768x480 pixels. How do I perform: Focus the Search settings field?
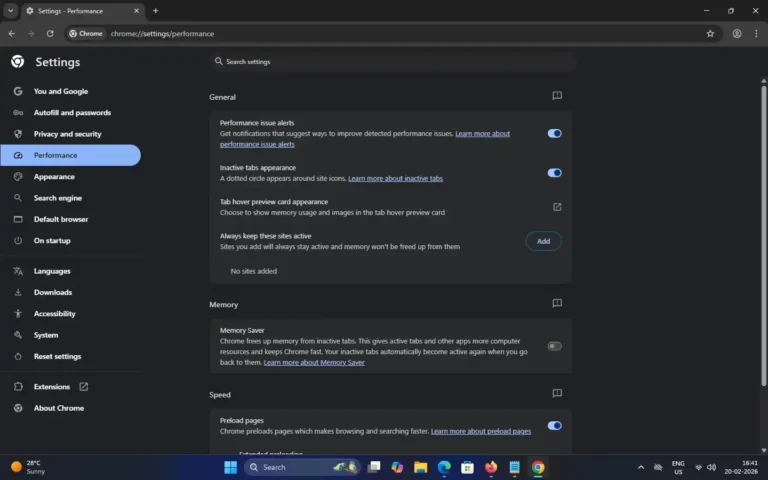[x=393, y=62]
